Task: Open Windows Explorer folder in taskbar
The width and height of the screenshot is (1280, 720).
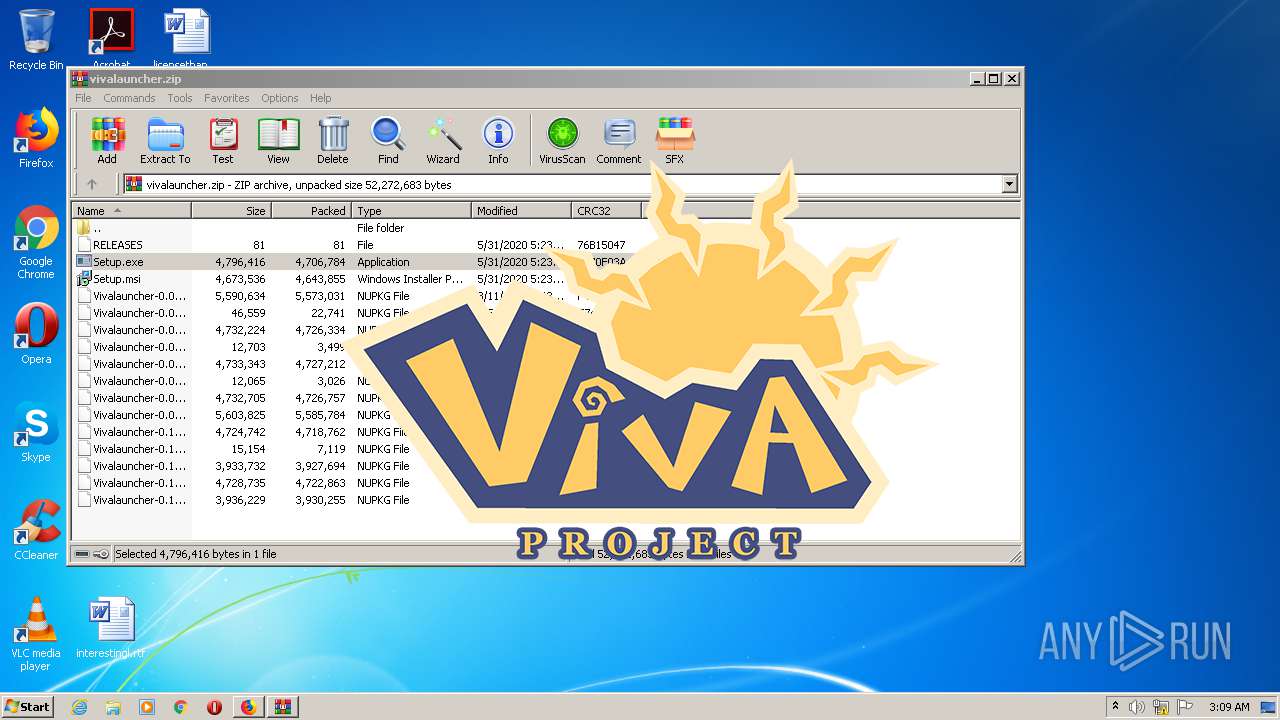Action: coord(113,707)
